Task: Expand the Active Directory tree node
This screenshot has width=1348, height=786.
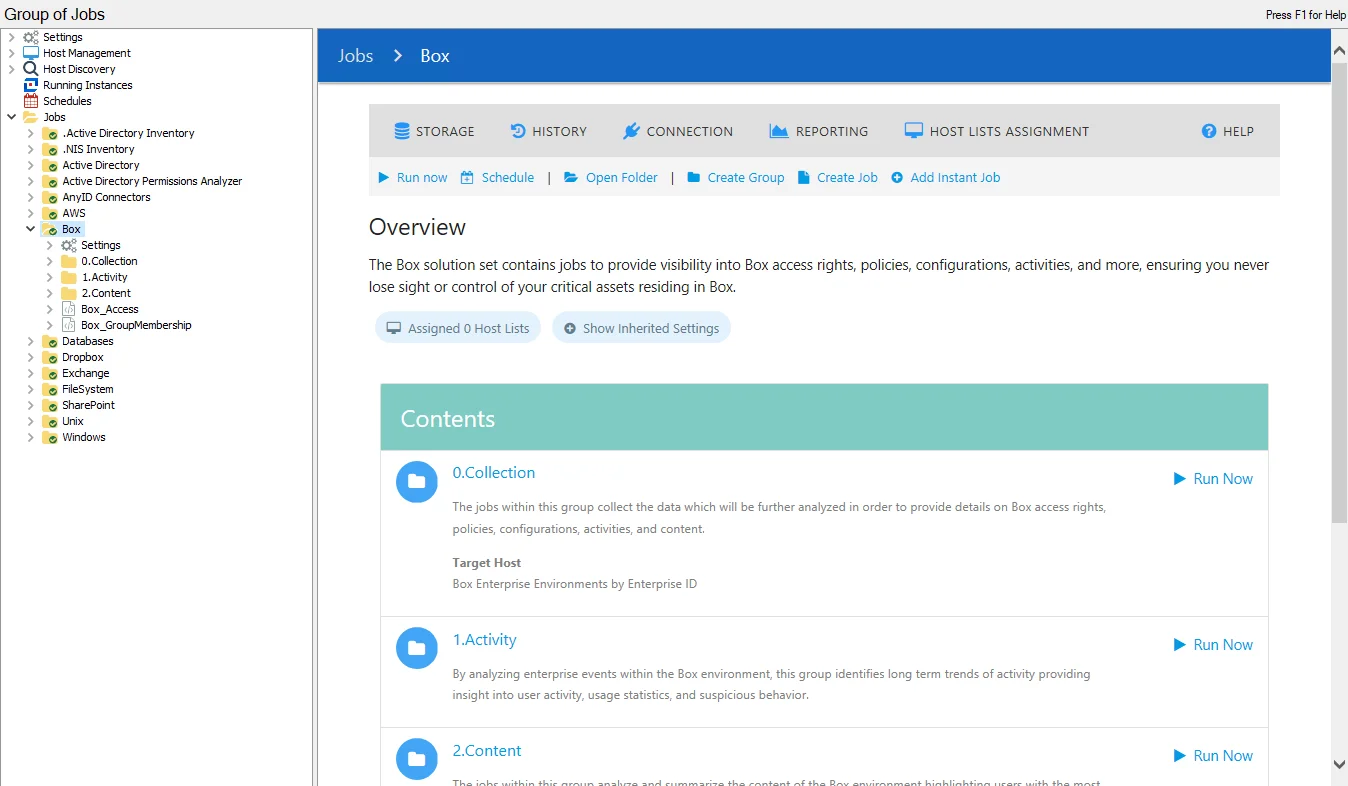Action: click(x=31, y=165)
